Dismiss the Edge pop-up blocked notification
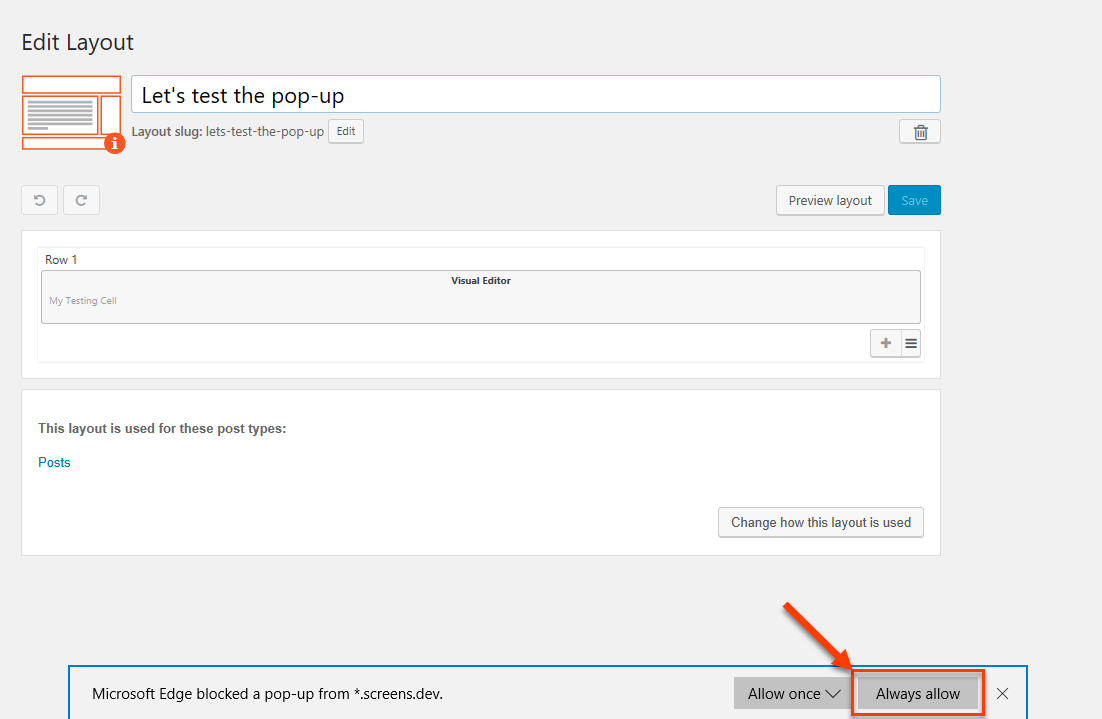The width and height of the screenshot is (1102, 719). point(1002,694)
